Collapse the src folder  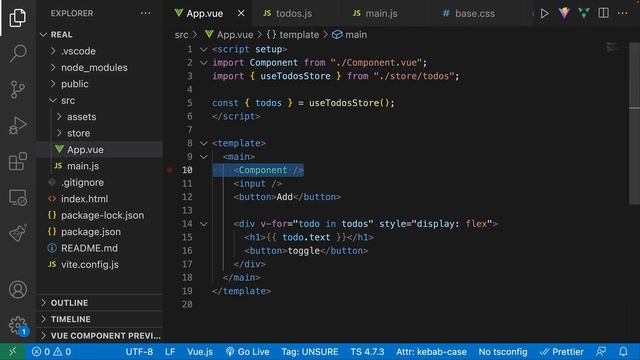pyautogui.click(x=53, y=100)
